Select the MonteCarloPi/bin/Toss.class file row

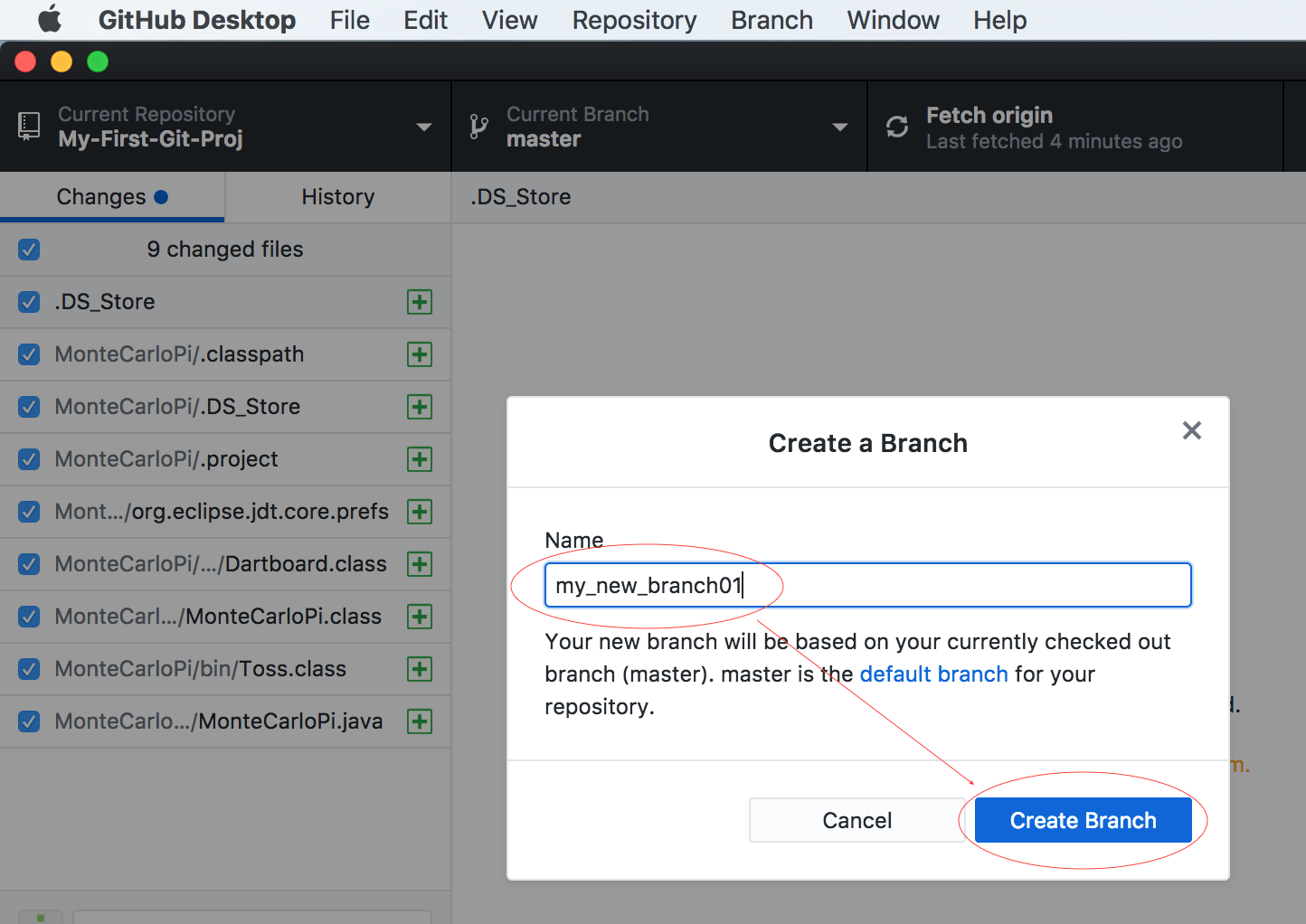coord(225,669)
